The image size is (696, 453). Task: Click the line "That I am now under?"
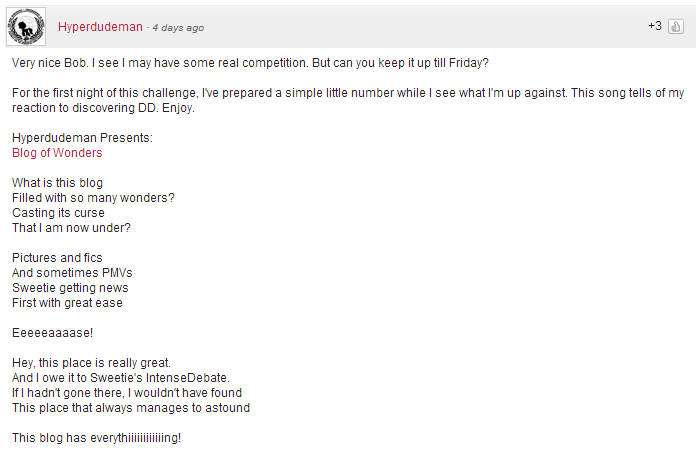71,228
